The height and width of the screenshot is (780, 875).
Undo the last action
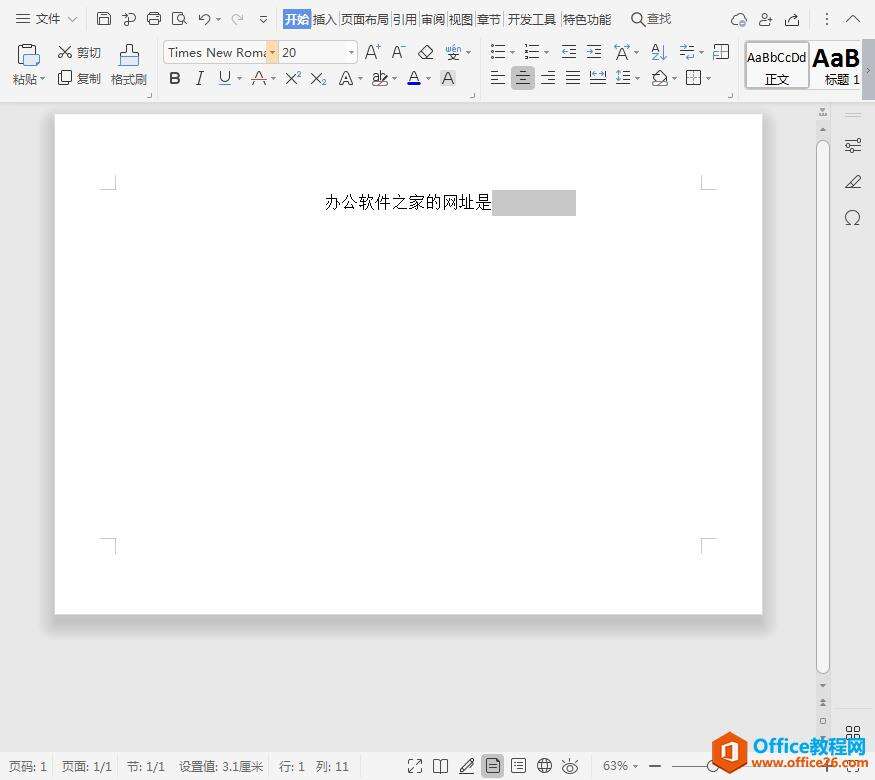point(204,19)
